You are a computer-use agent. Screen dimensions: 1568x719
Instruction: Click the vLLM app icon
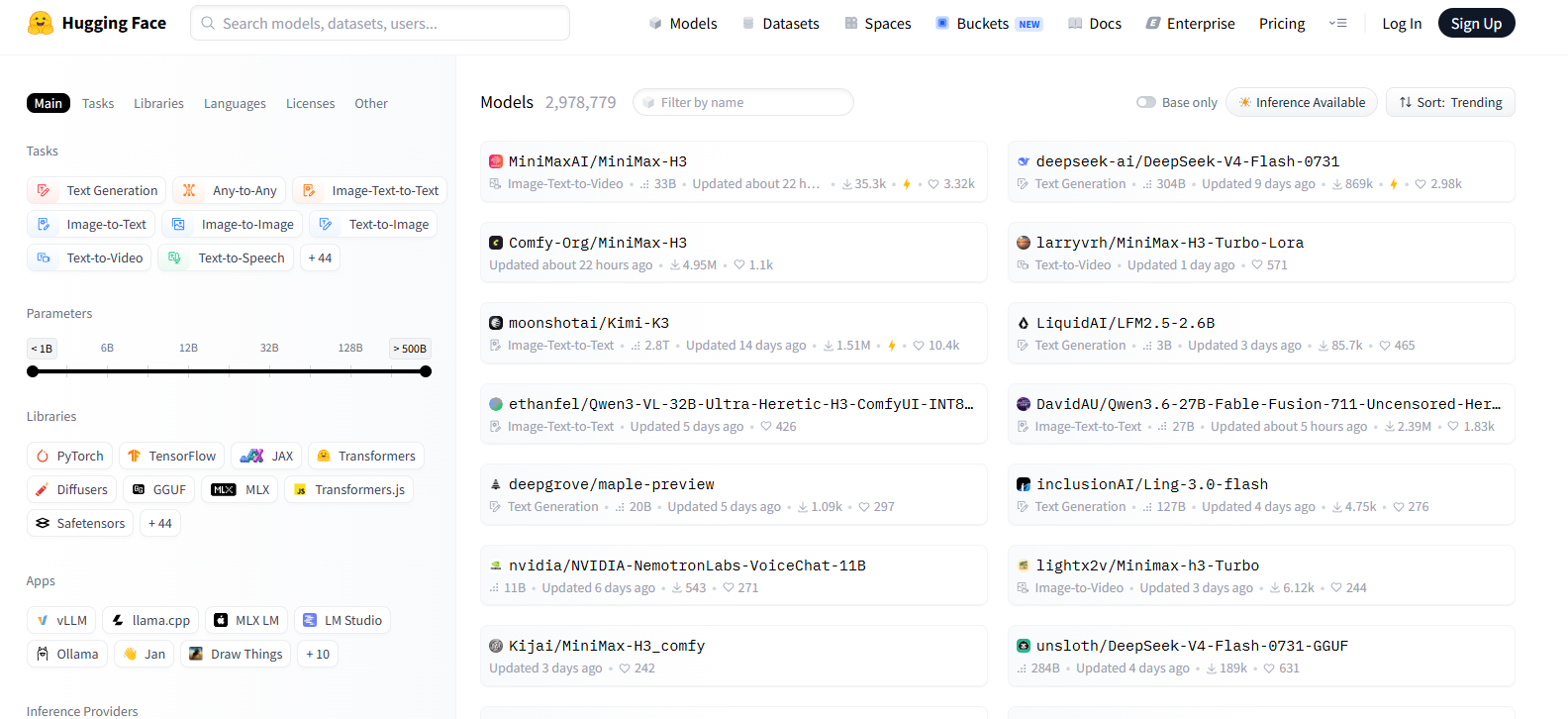43,621
